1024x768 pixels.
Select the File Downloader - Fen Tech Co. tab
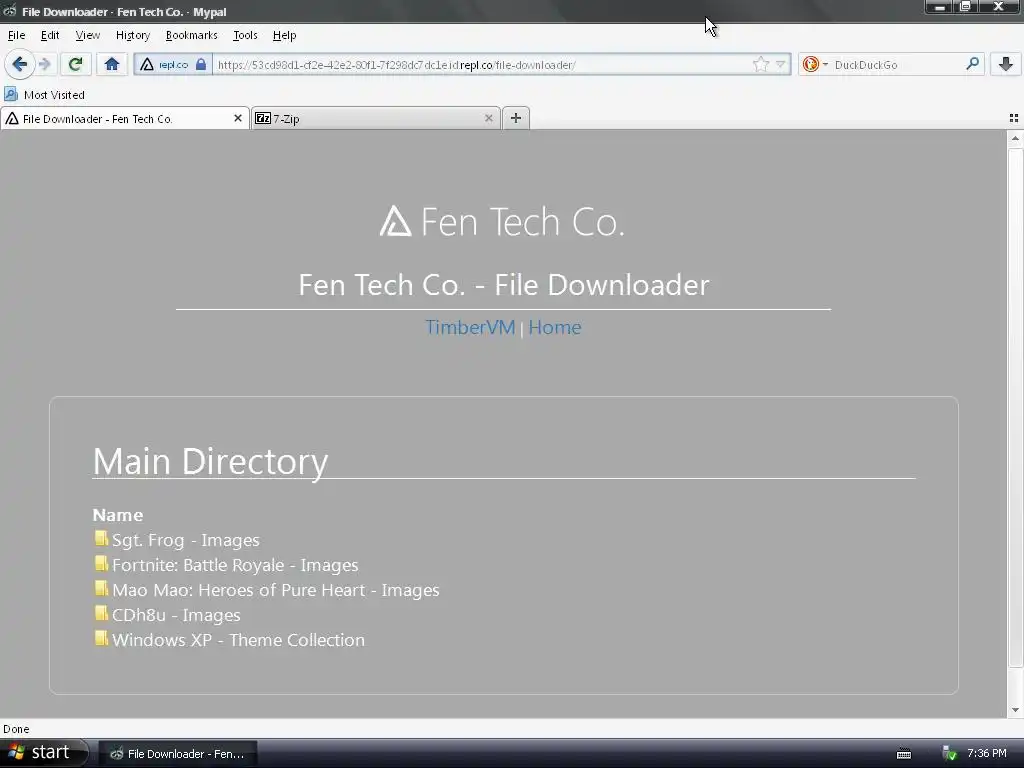click(x=124, y=118)
